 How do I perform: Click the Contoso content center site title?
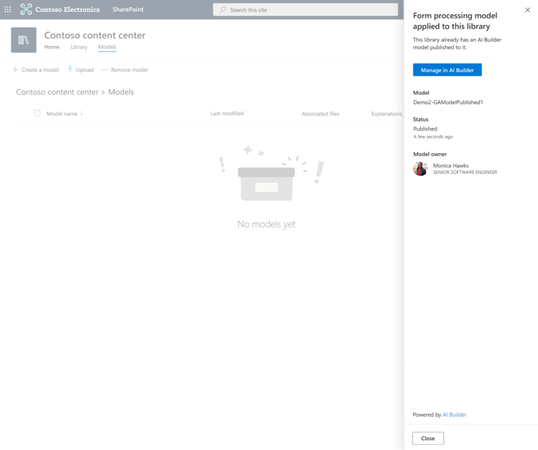95,35
